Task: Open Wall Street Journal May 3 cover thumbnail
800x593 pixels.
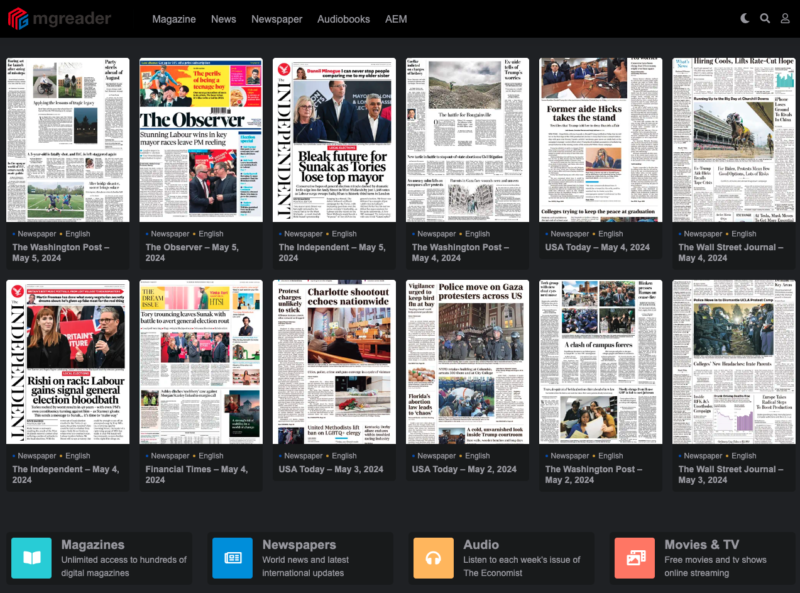Action: pyautogui.click(x=733, y=362)
